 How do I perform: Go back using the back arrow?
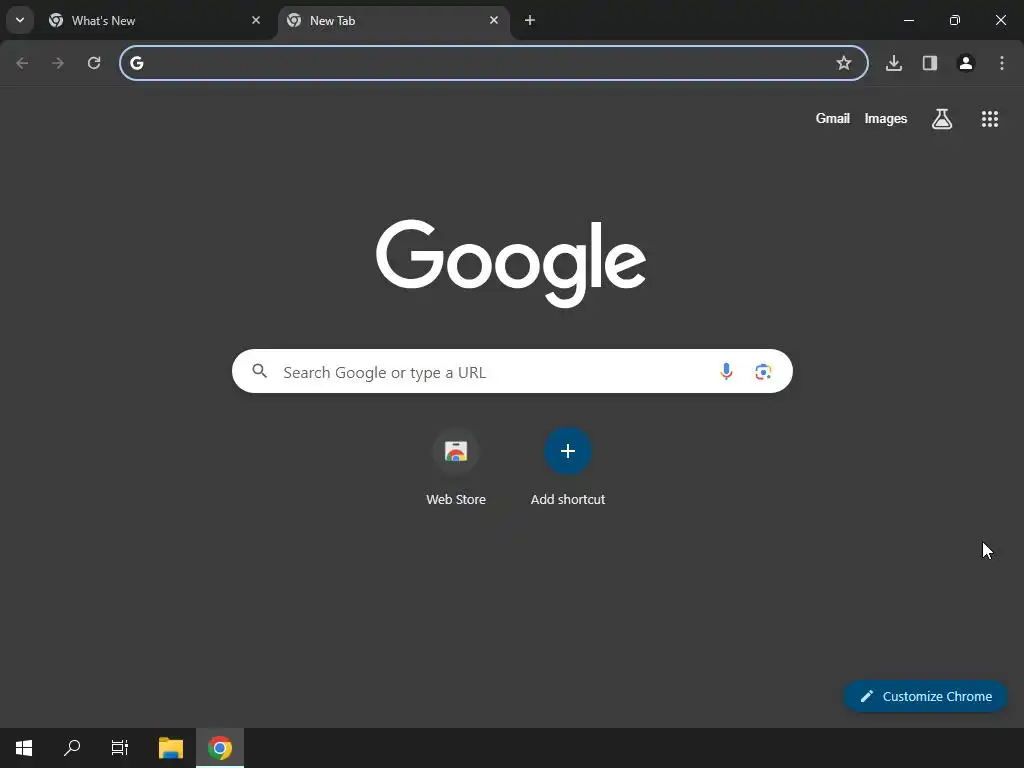point(22,63)
